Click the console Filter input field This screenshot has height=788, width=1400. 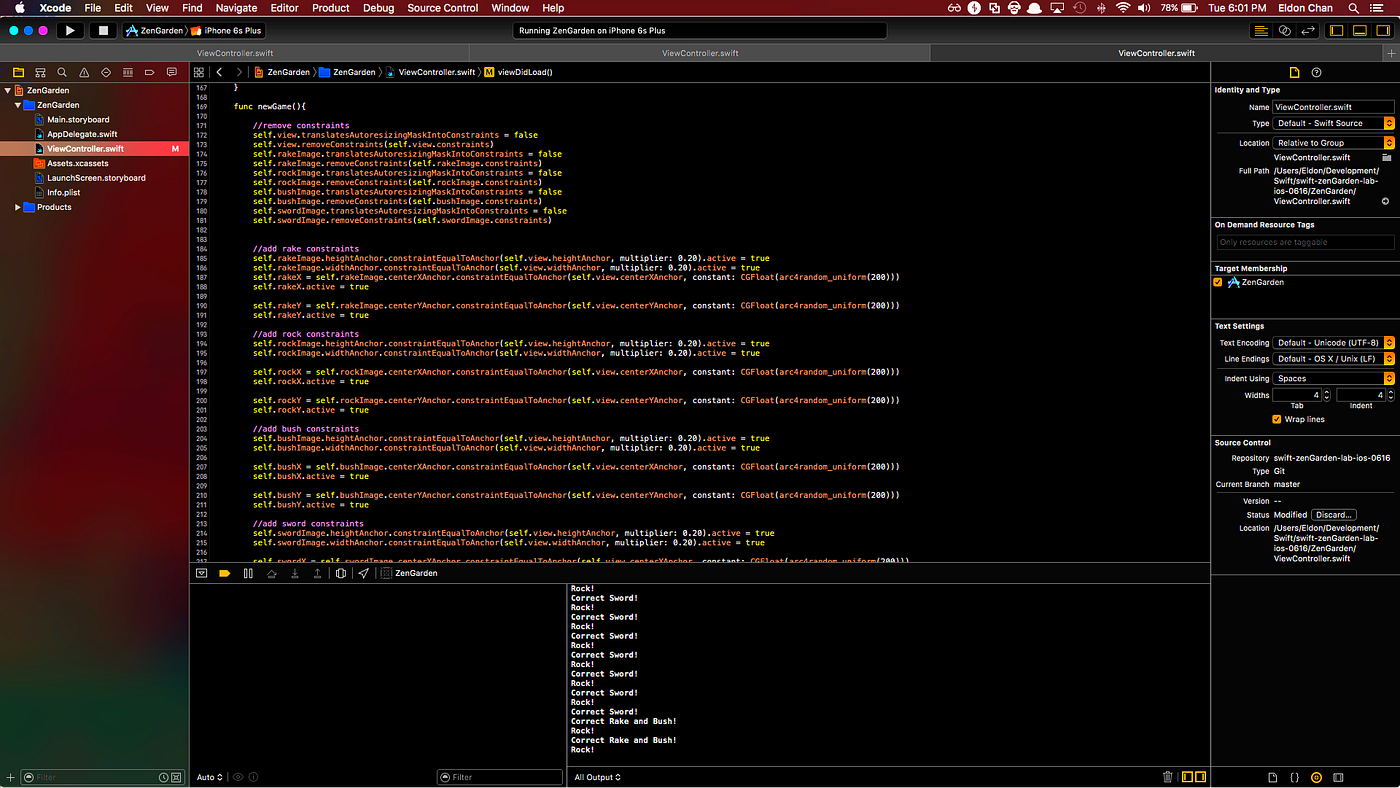click(499, 776)
